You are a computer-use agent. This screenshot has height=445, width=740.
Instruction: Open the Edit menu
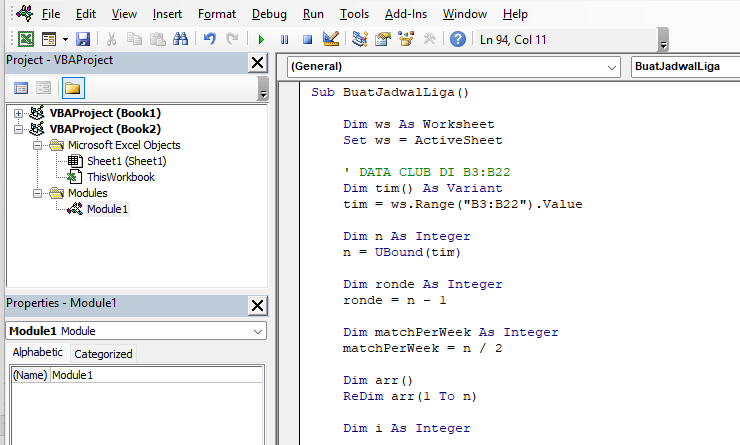(x=86, y=14)
